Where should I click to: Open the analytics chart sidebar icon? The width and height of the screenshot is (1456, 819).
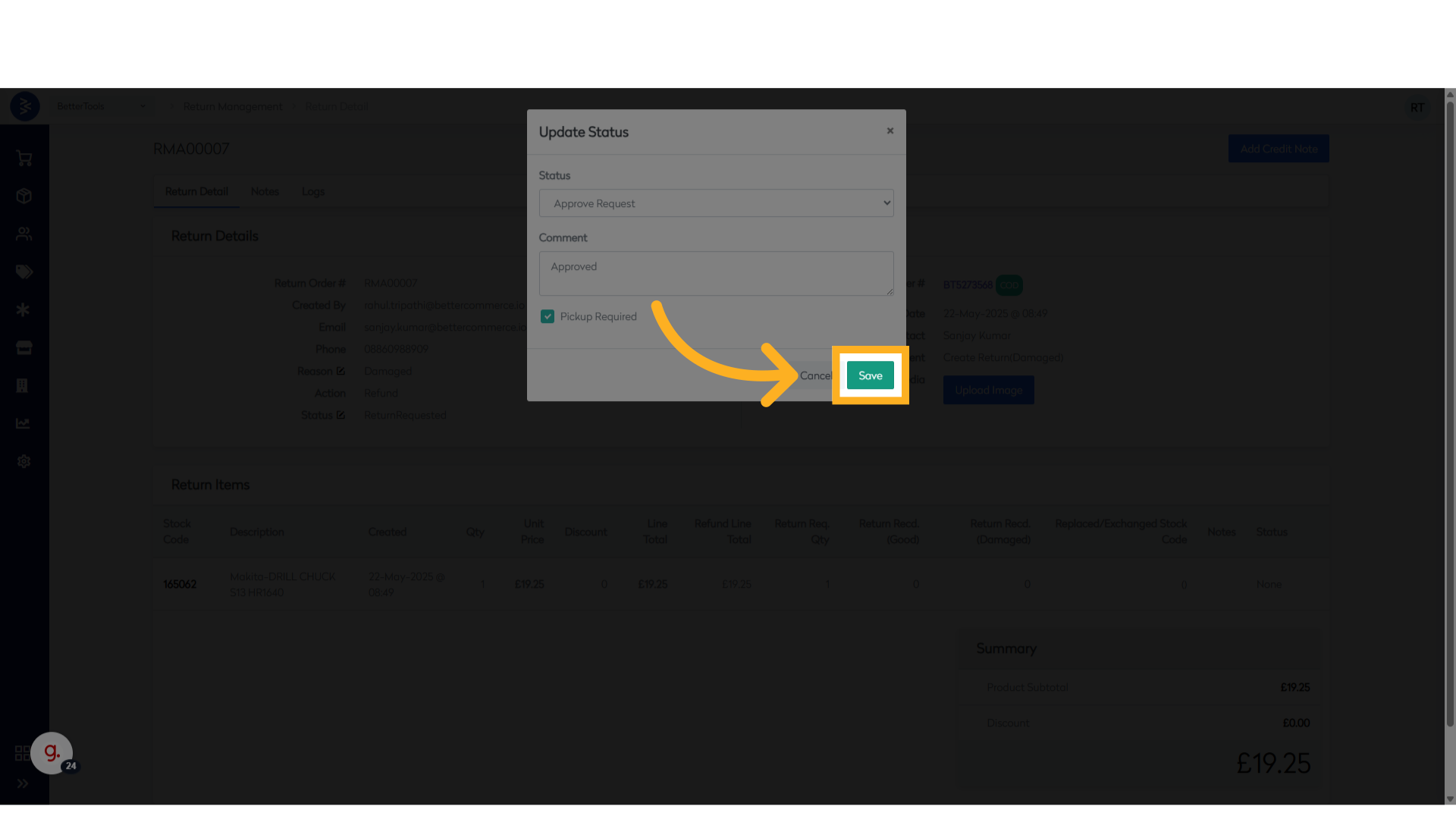click(x=24, y=423)
